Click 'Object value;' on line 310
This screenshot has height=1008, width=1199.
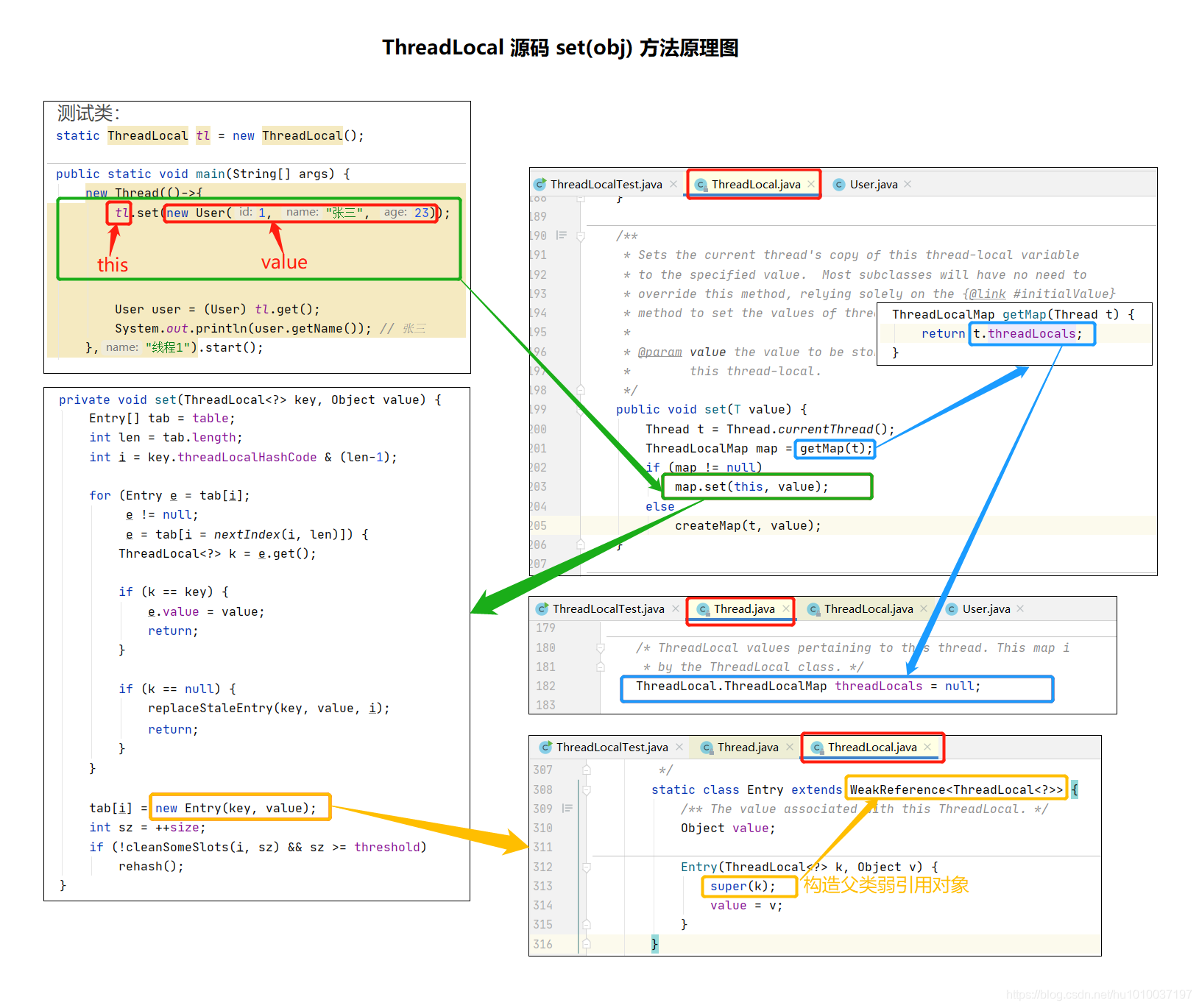pyautogui.click(x=728, y=828)
